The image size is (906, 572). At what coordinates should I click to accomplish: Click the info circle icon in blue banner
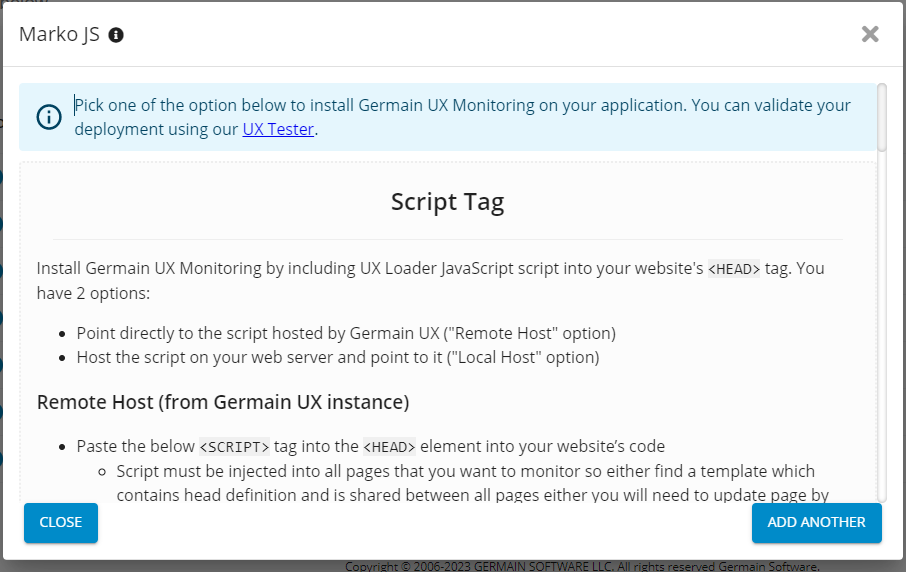(48, 117)
